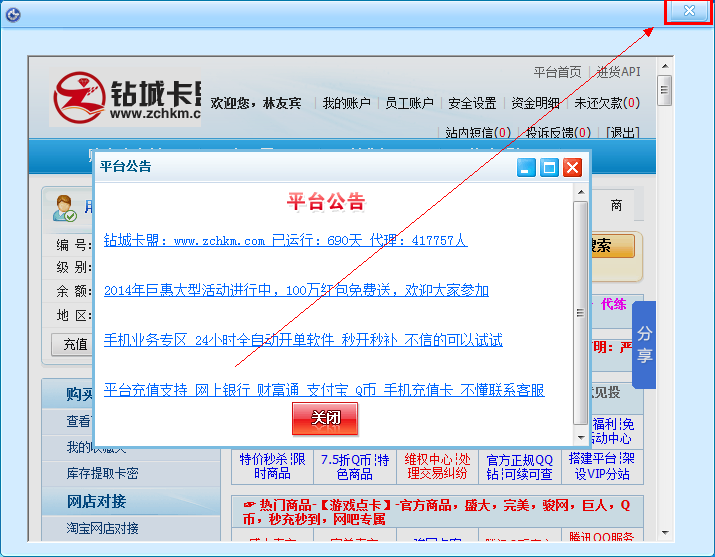
Task: Click the red 平台公告 heading text
Action: pyautogui.click(x=326, y=201)
